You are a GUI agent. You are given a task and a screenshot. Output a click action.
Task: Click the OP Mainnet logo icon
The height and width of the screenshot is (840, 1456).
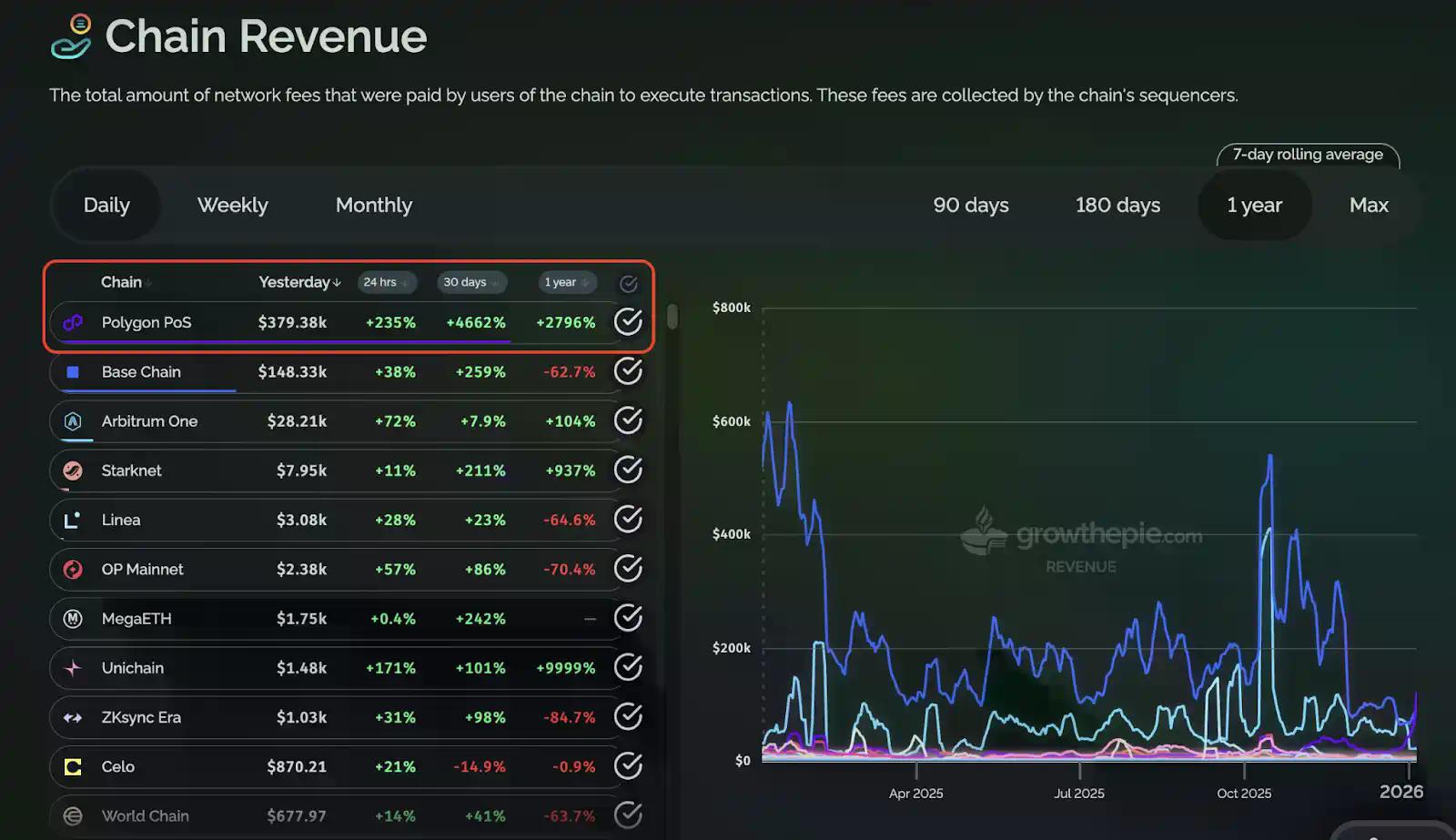[73, 570]
